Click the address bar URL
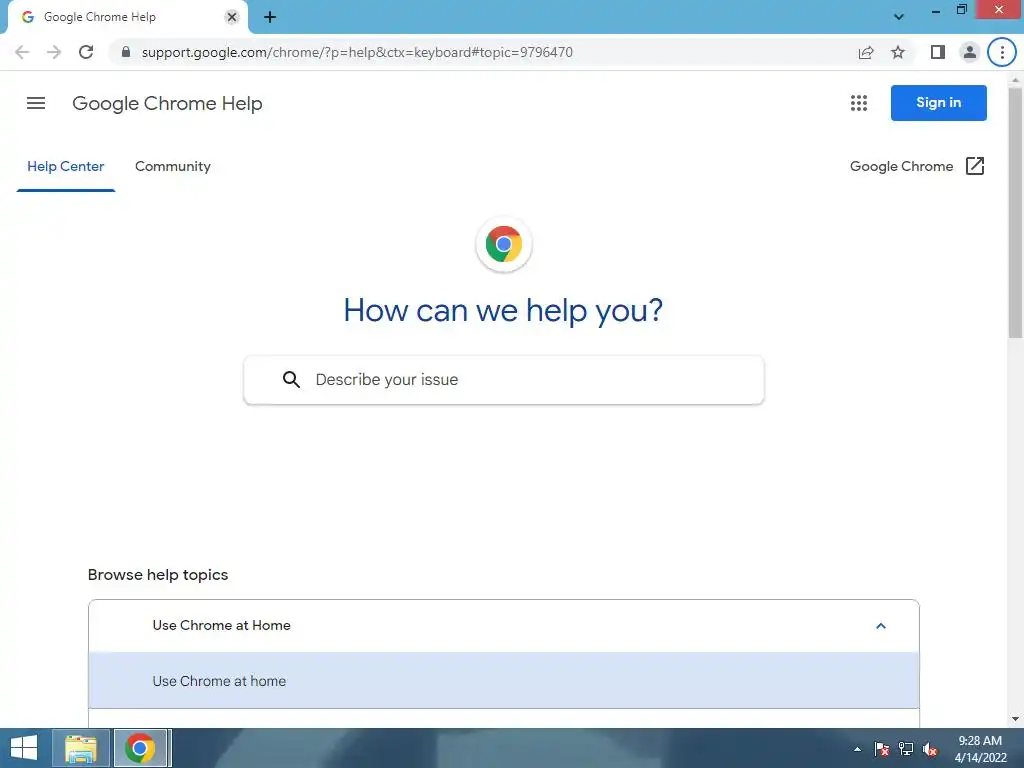Image resolution: width=1024 pixels, height=768 pixels. (357, 52)
